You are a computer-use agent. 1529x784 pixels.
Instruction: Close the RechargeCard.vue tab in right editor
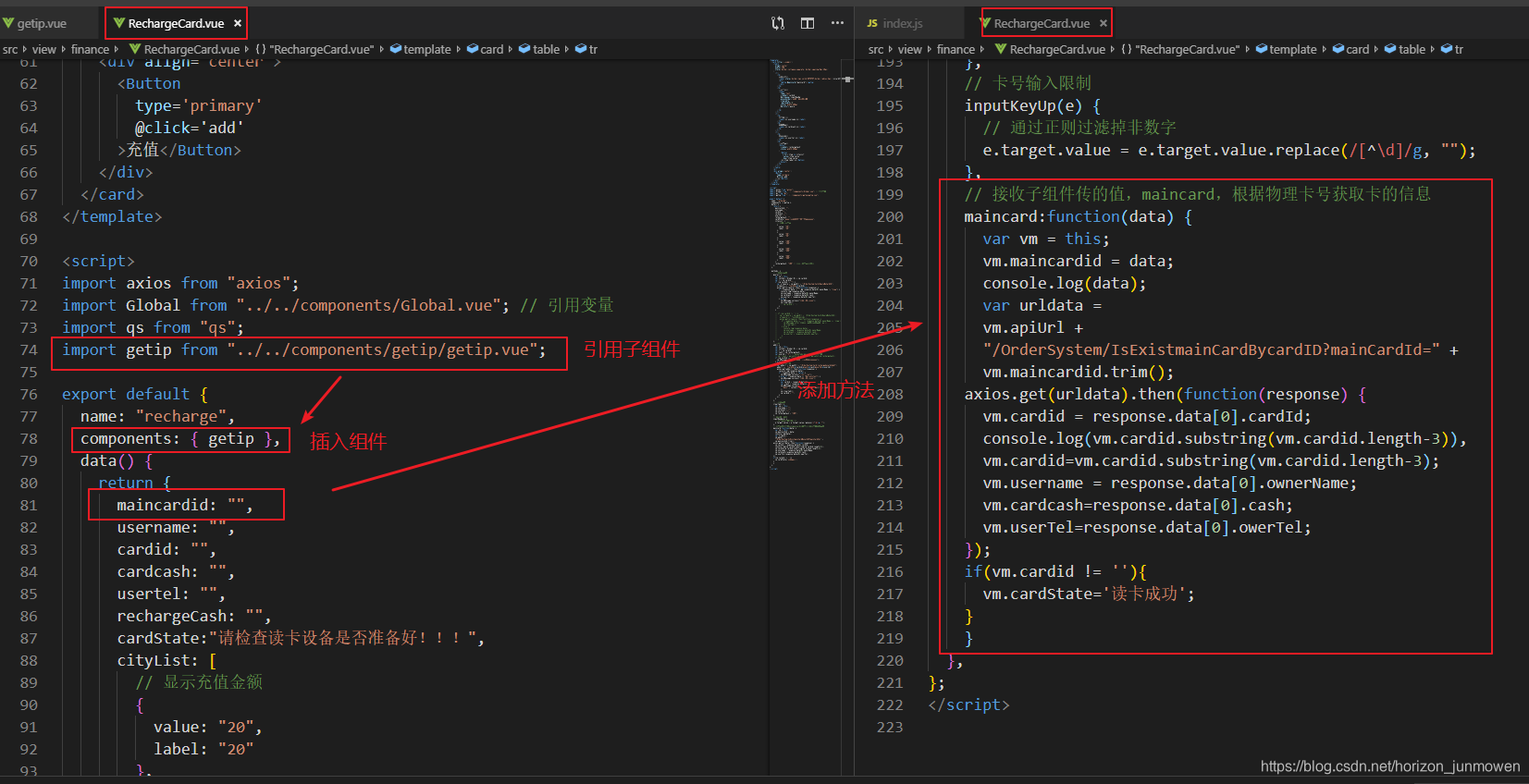(1104, 23)
